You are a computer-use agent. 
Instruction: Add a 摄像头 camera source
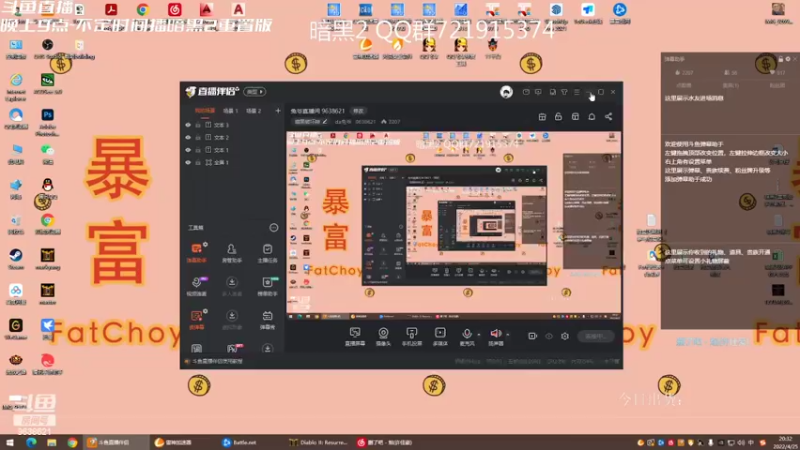coord(383,337)
